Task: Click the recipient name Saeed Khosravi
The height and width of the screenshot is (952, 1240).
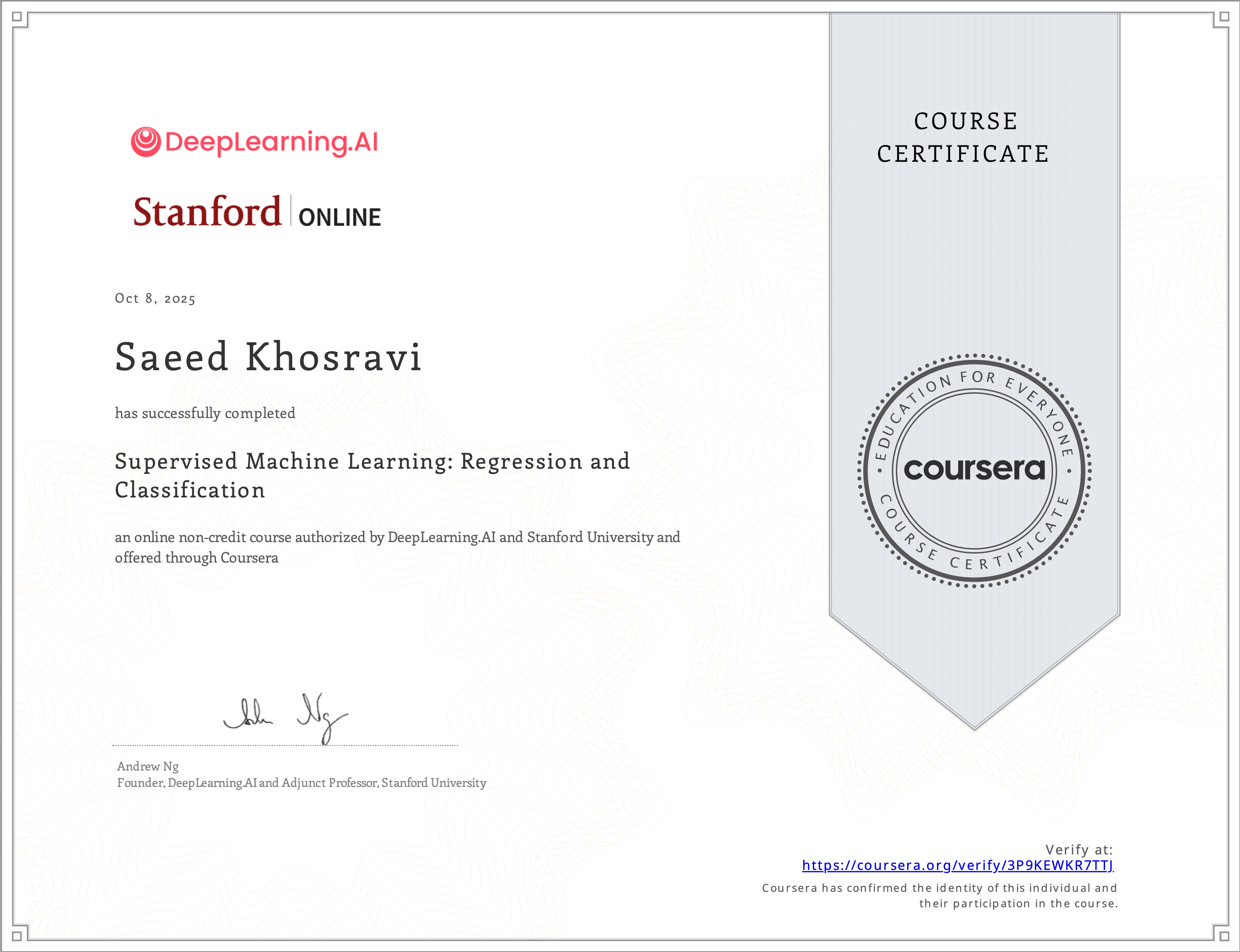Action: [269, 357]
